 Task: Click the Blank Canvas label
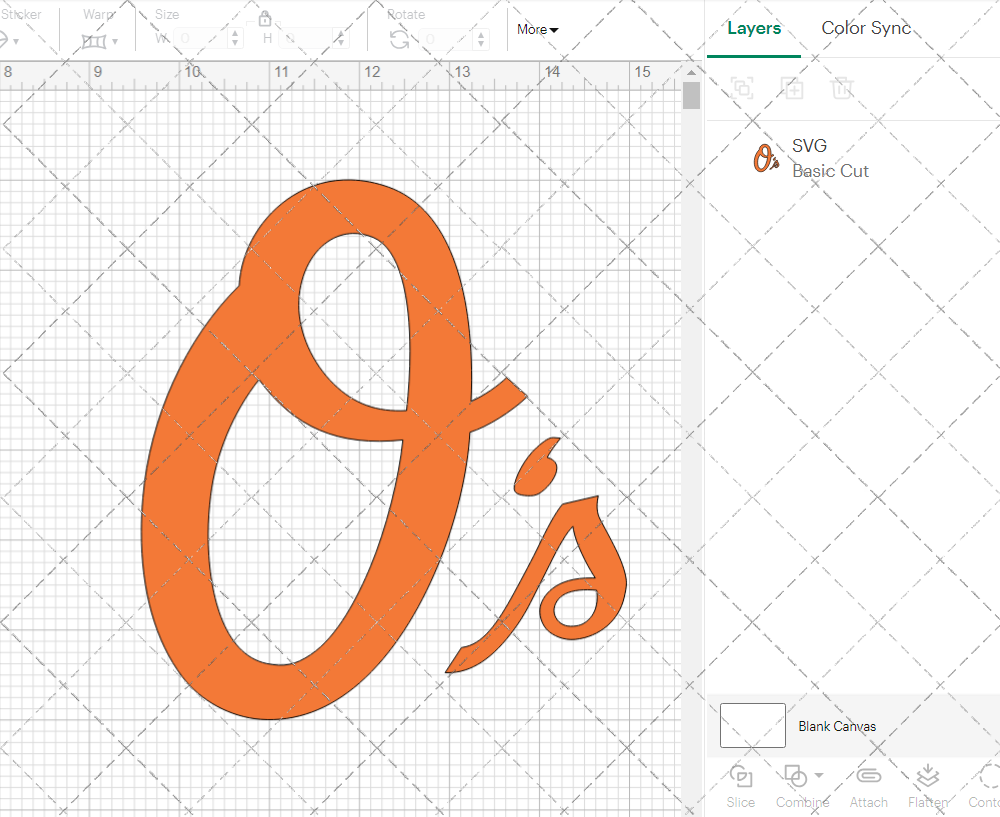click(837, 726)
